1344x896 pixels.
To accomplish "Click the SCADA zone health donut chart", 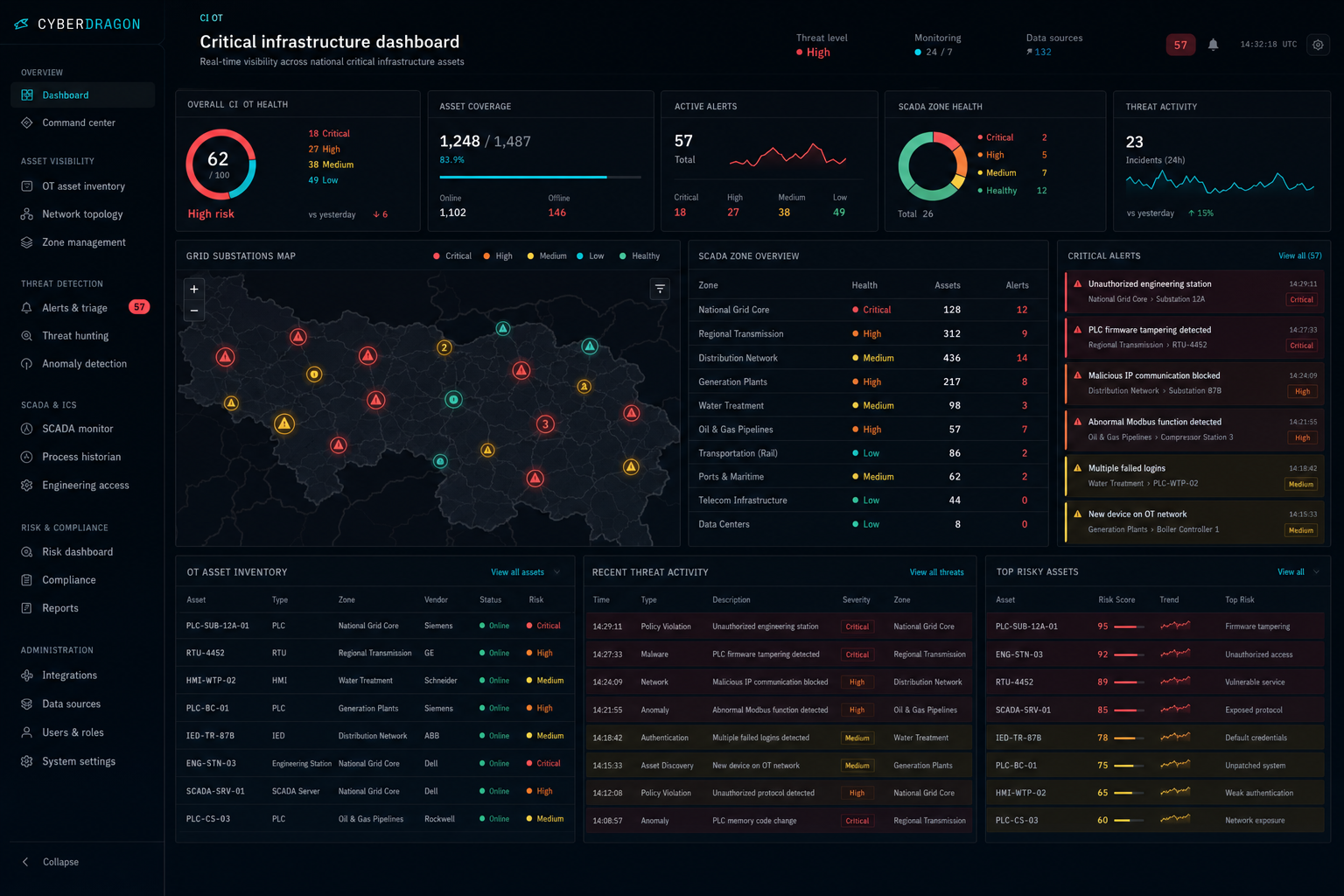I will (933, 165).
